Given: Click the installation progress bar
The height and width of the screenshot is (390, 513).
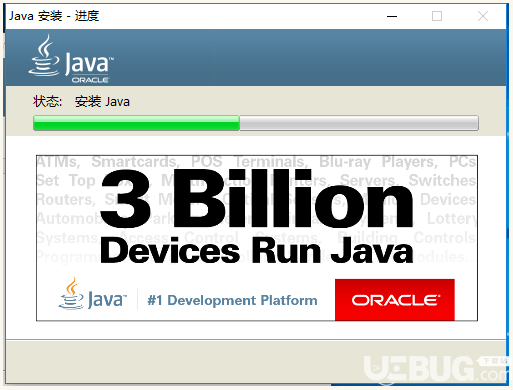Looking at the screenshot, I should point(256,123).
